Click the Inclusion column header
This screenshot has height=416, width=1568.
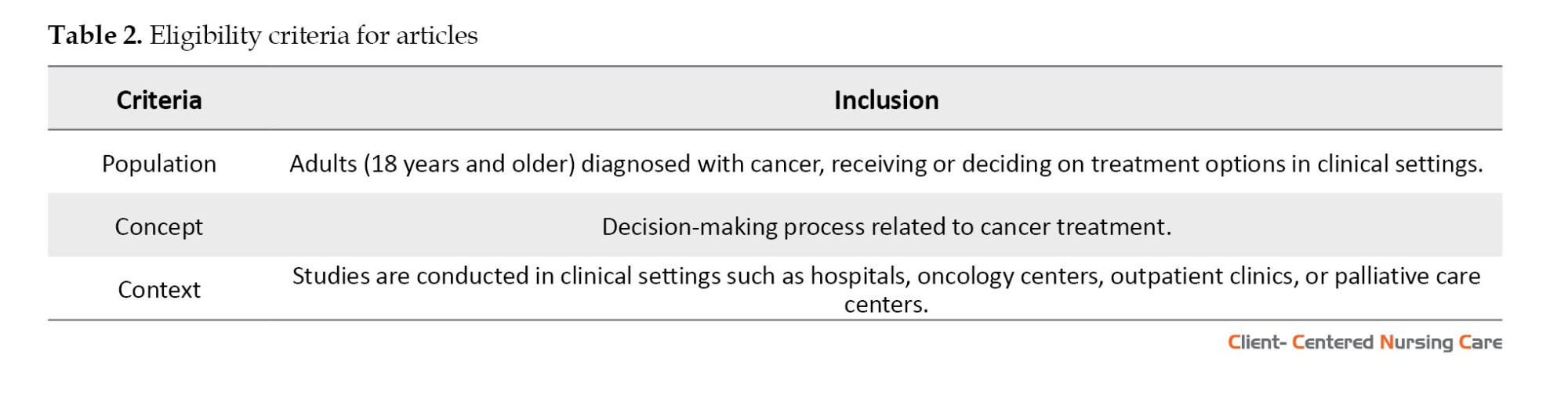click(x=886, y=100)
